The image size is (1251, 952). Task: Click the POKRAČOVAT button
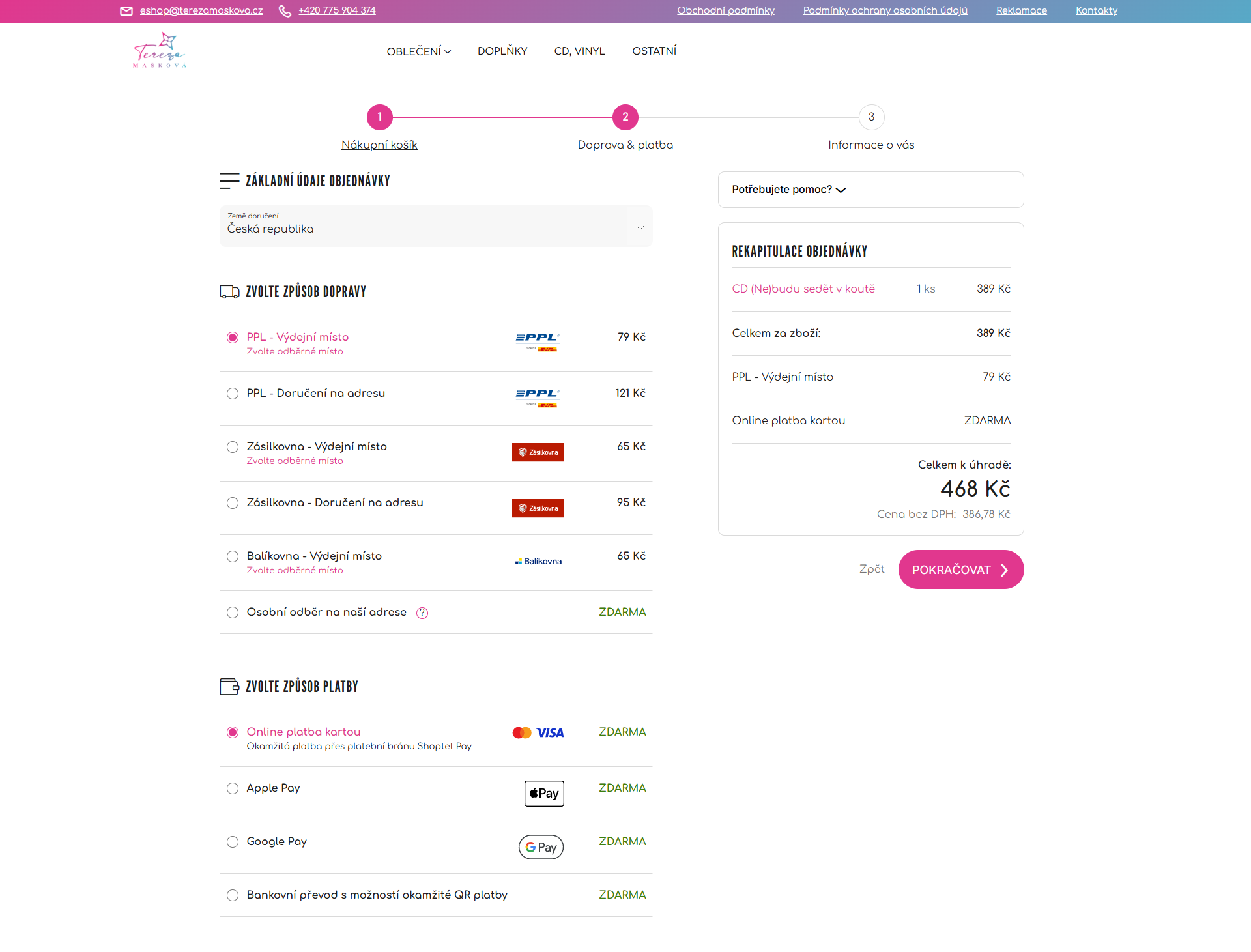[961, 570]
